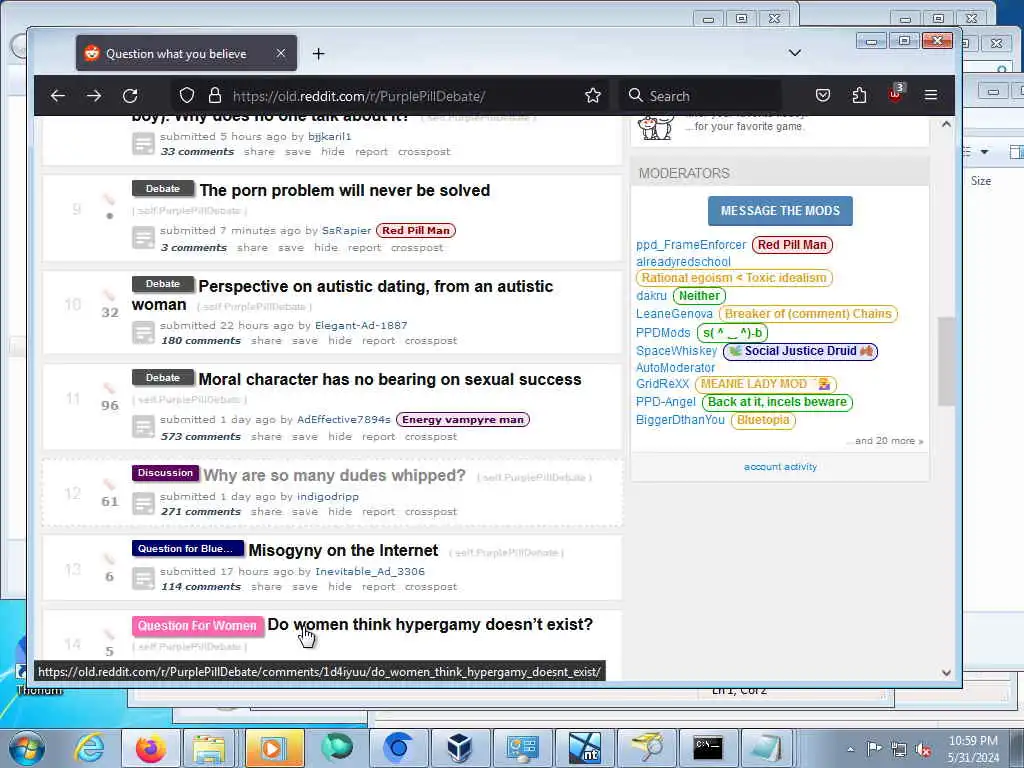1024x768 pixels.
Task: Expand self-text of 'dudes whipped' post
Action: (x=144, y=503)
